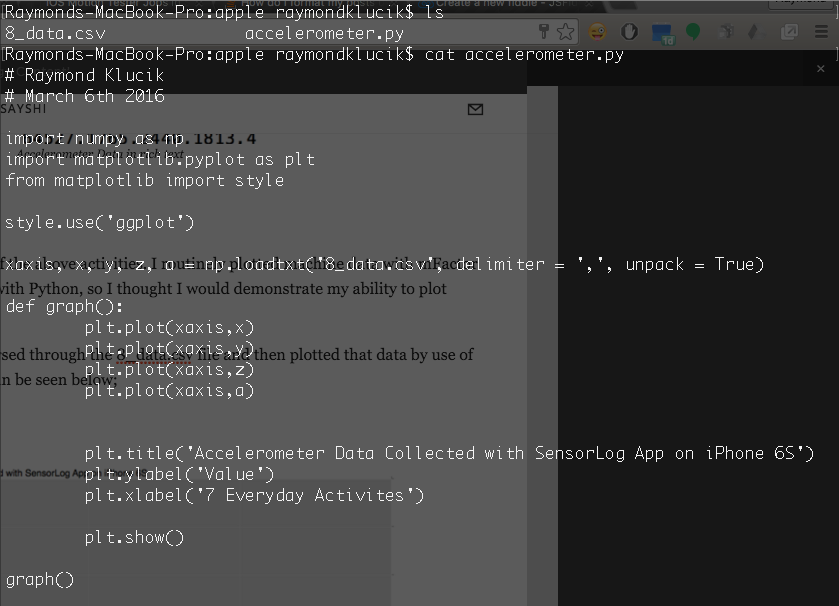Close the dark overlay panel with the X

820,68
